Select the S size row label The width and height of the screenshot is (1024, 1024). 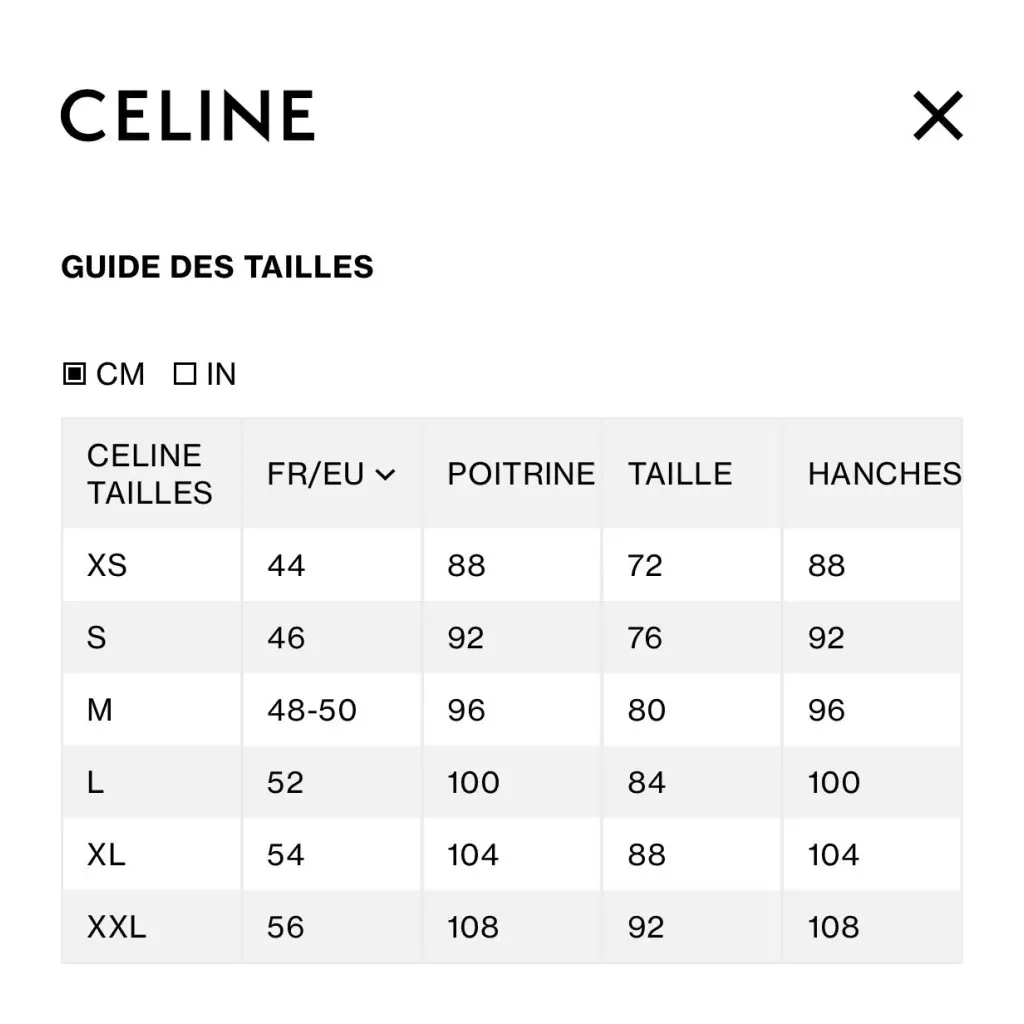pyautogui.click(x=96, y=637)
